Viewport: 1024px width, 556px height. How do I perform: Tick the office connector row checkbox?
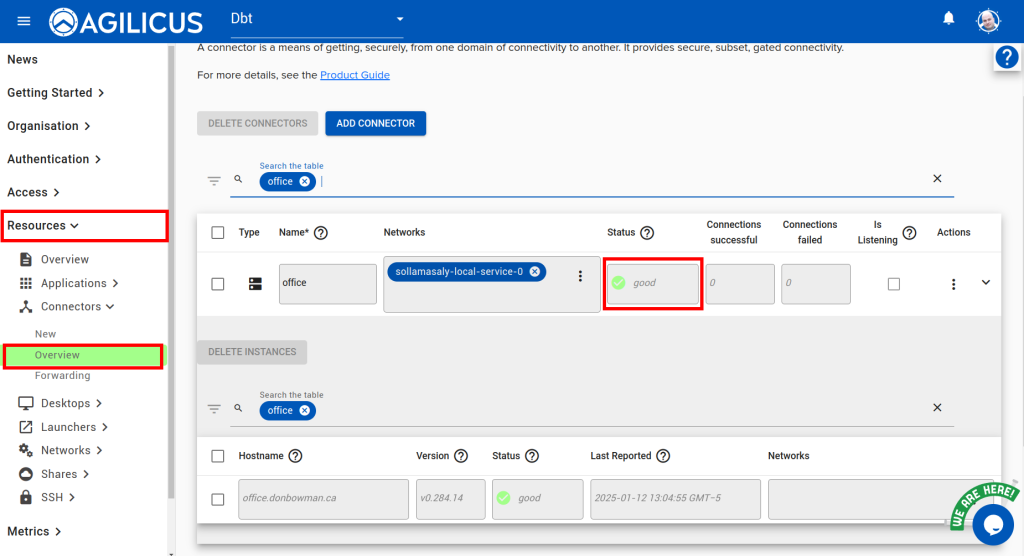pos(218,284)
